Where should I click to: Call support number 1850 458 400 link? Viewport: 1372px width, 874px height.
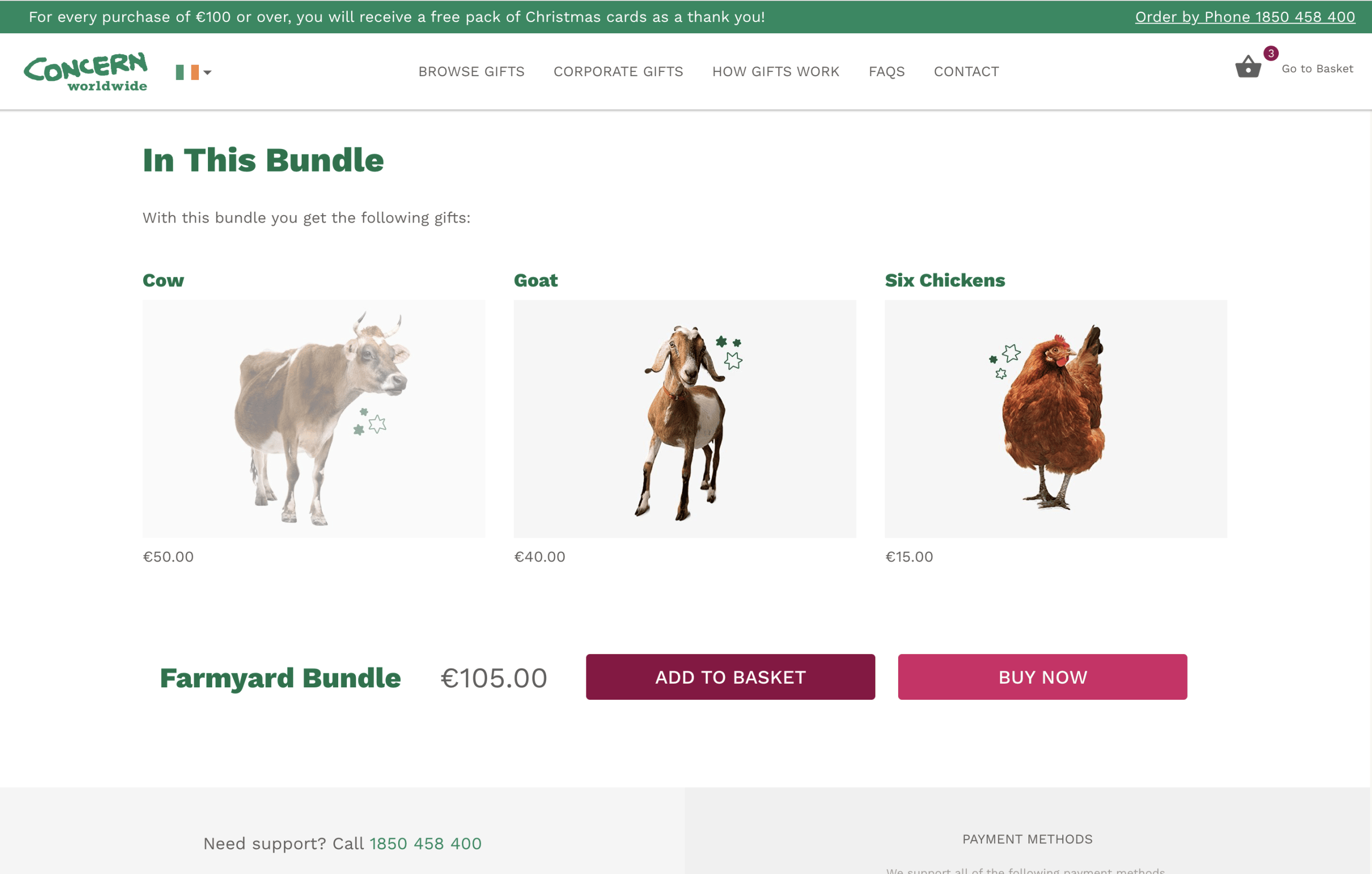426,843
